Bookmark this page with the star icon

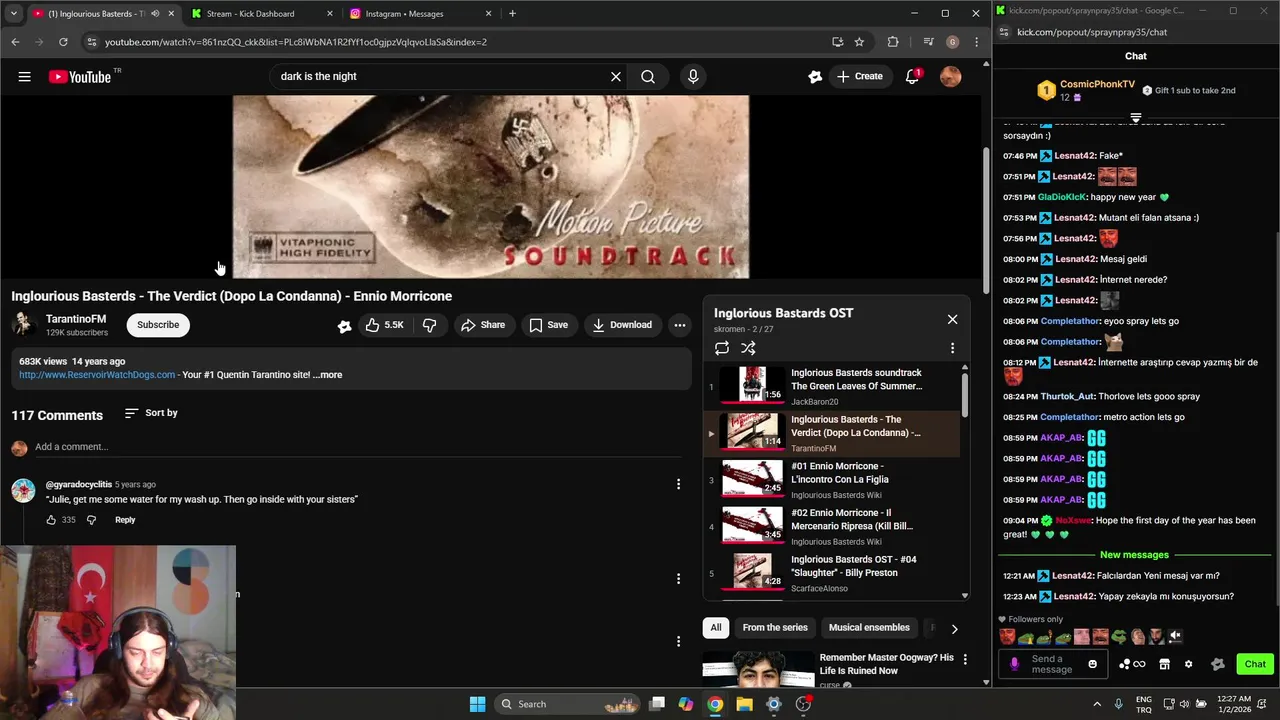[x=859, y=42]
